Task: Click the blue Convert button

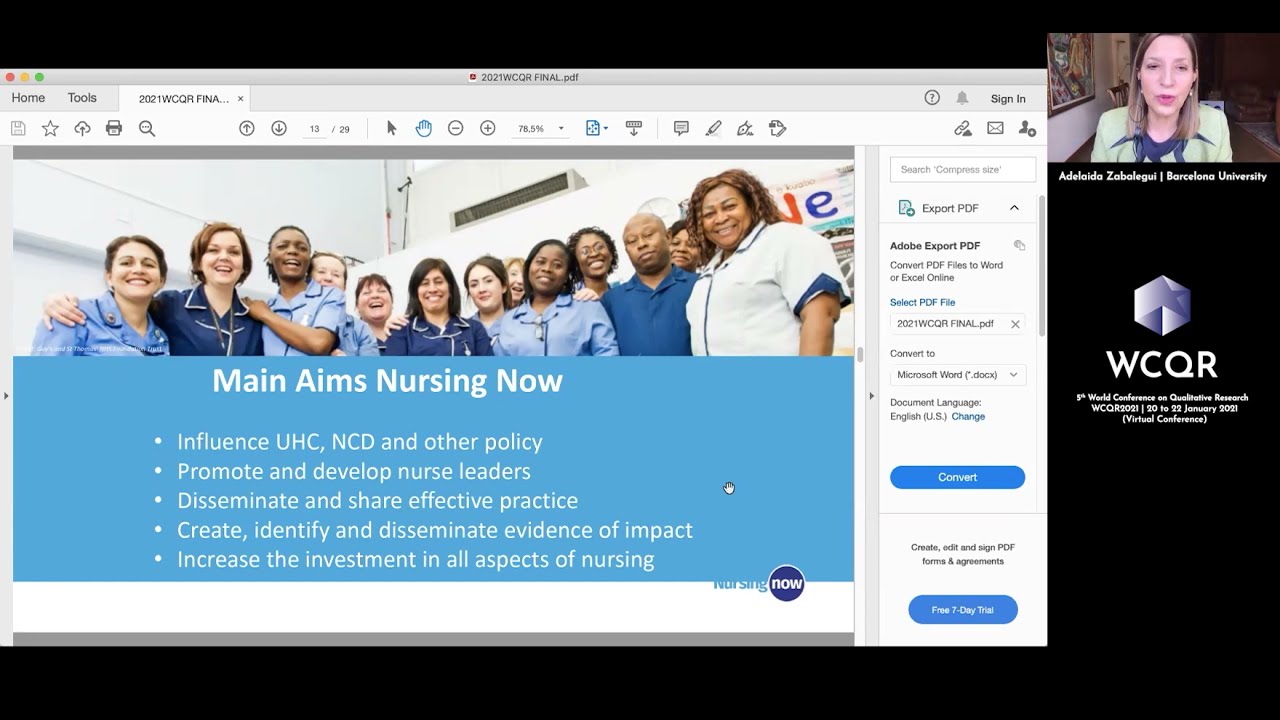Action: pyautogui.click(x=957, y=477)
